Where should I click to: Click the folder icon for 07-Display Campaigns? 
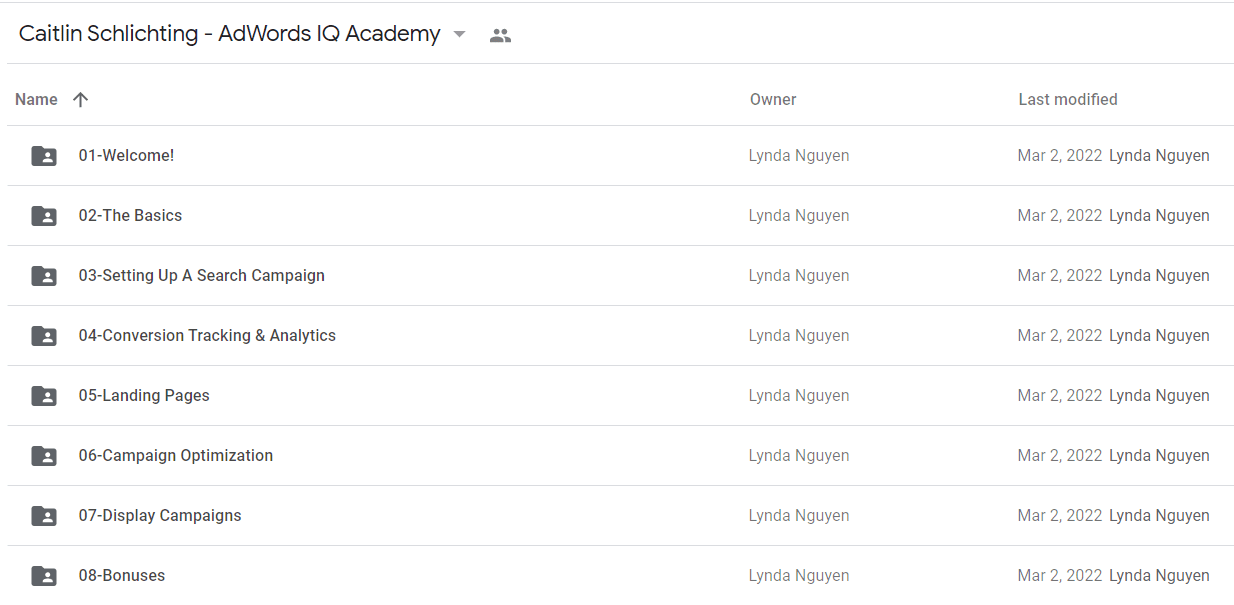[44, 516]
